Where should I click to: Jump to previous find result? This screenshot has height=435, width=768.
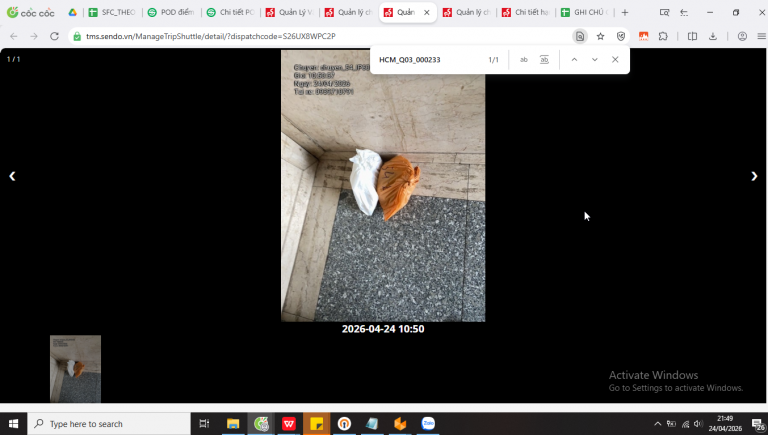(574, 60)
